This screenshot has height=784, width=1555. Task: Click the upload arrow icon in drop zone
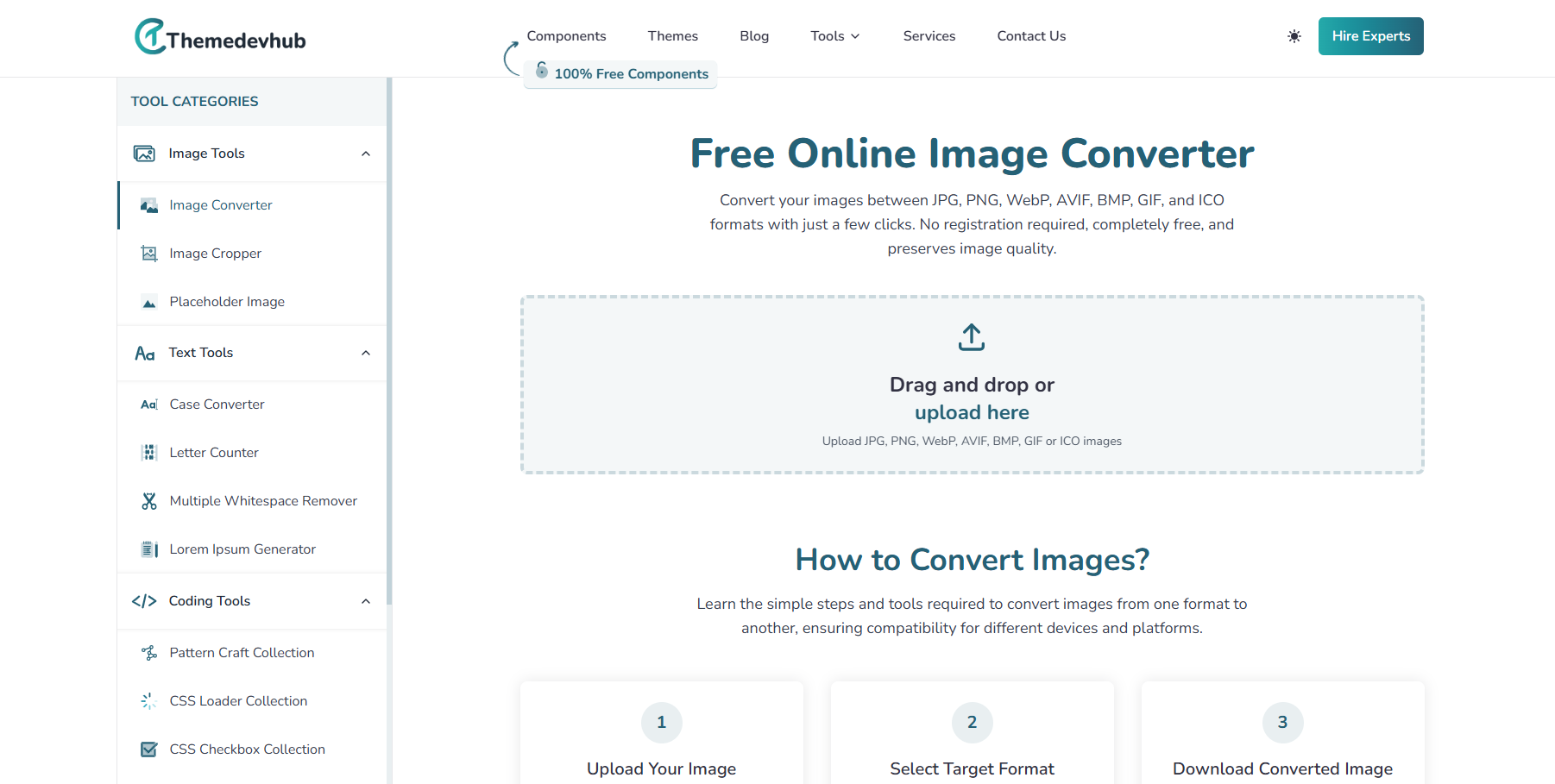point(972,336)
